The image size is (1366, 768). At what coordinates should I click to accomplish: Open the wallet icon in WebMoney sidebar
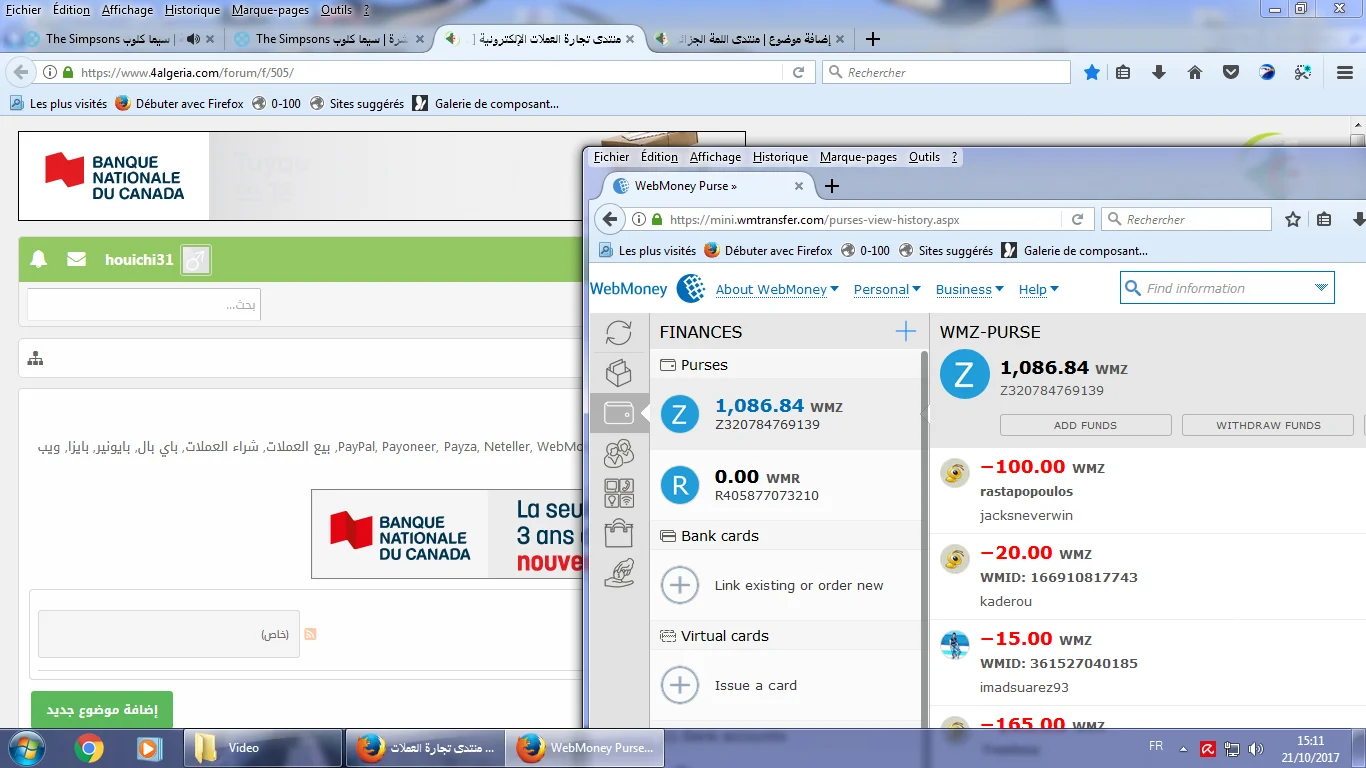point(619,413)
